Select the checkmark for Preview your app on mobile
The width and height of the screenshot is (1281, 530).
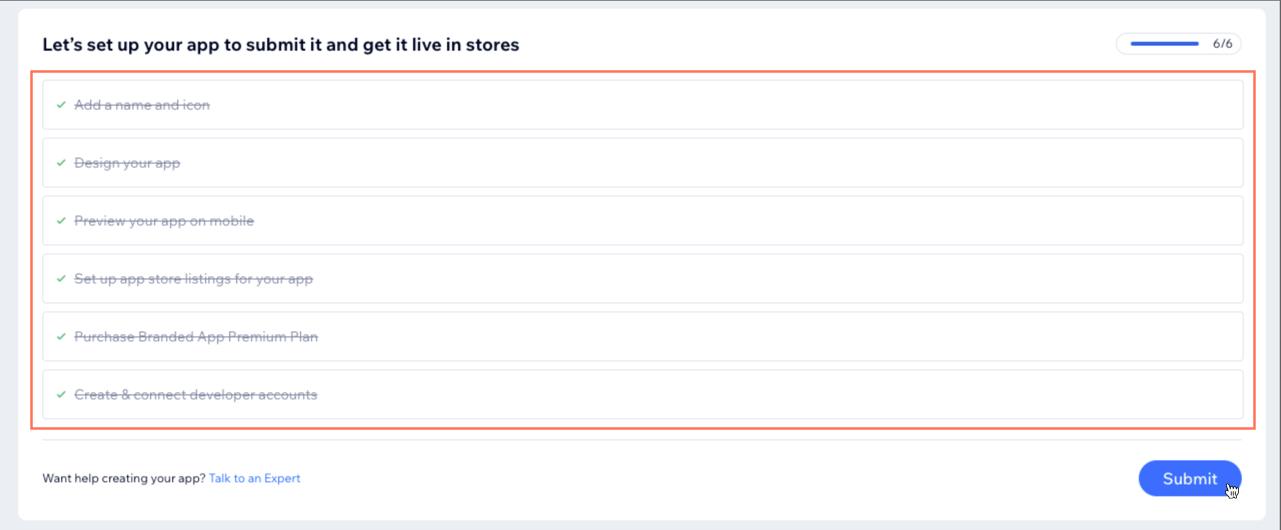(61, 221)
